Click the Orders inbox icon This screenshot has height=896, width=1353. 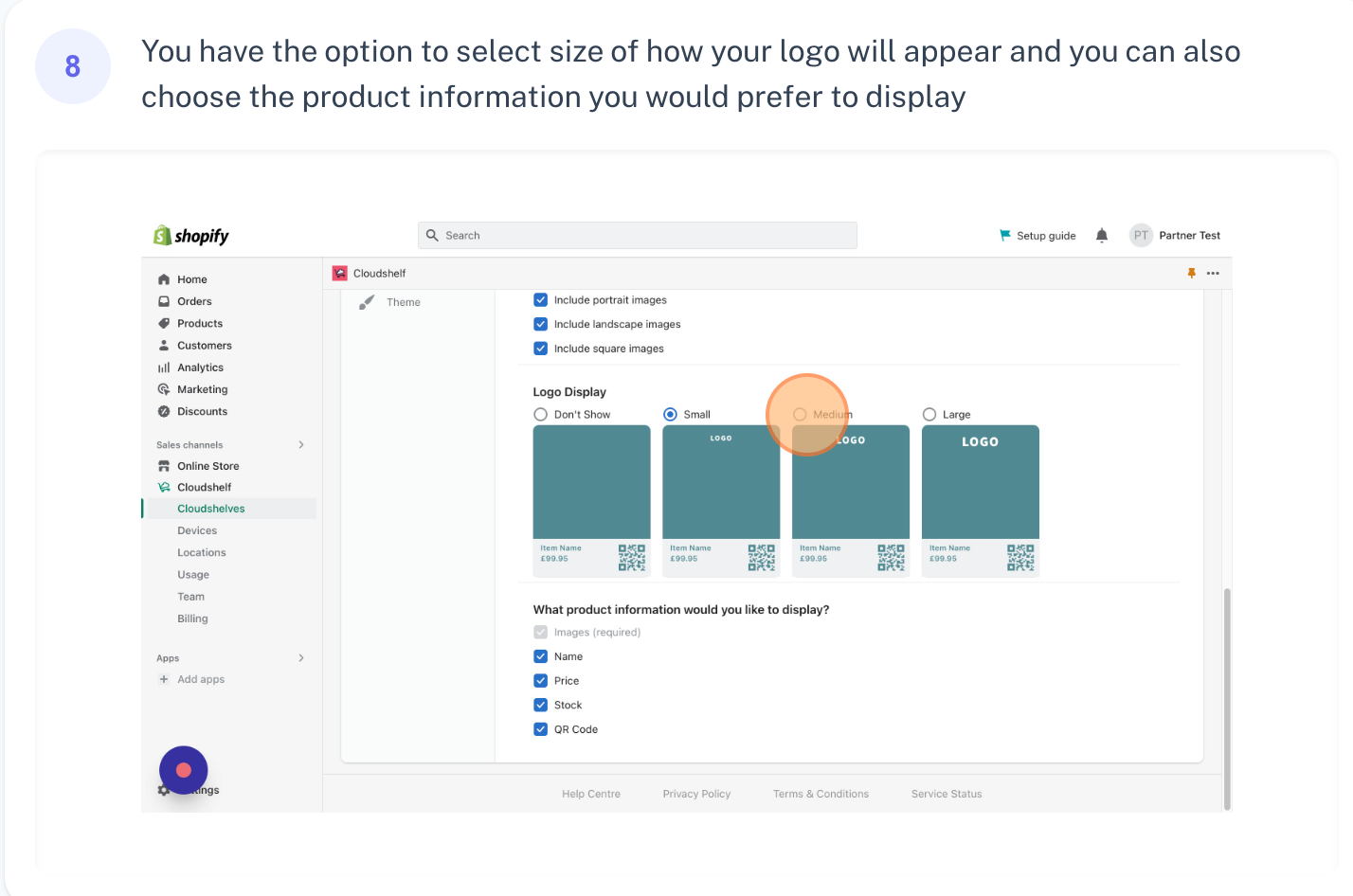pyautogui.click(x=164, y=301)
